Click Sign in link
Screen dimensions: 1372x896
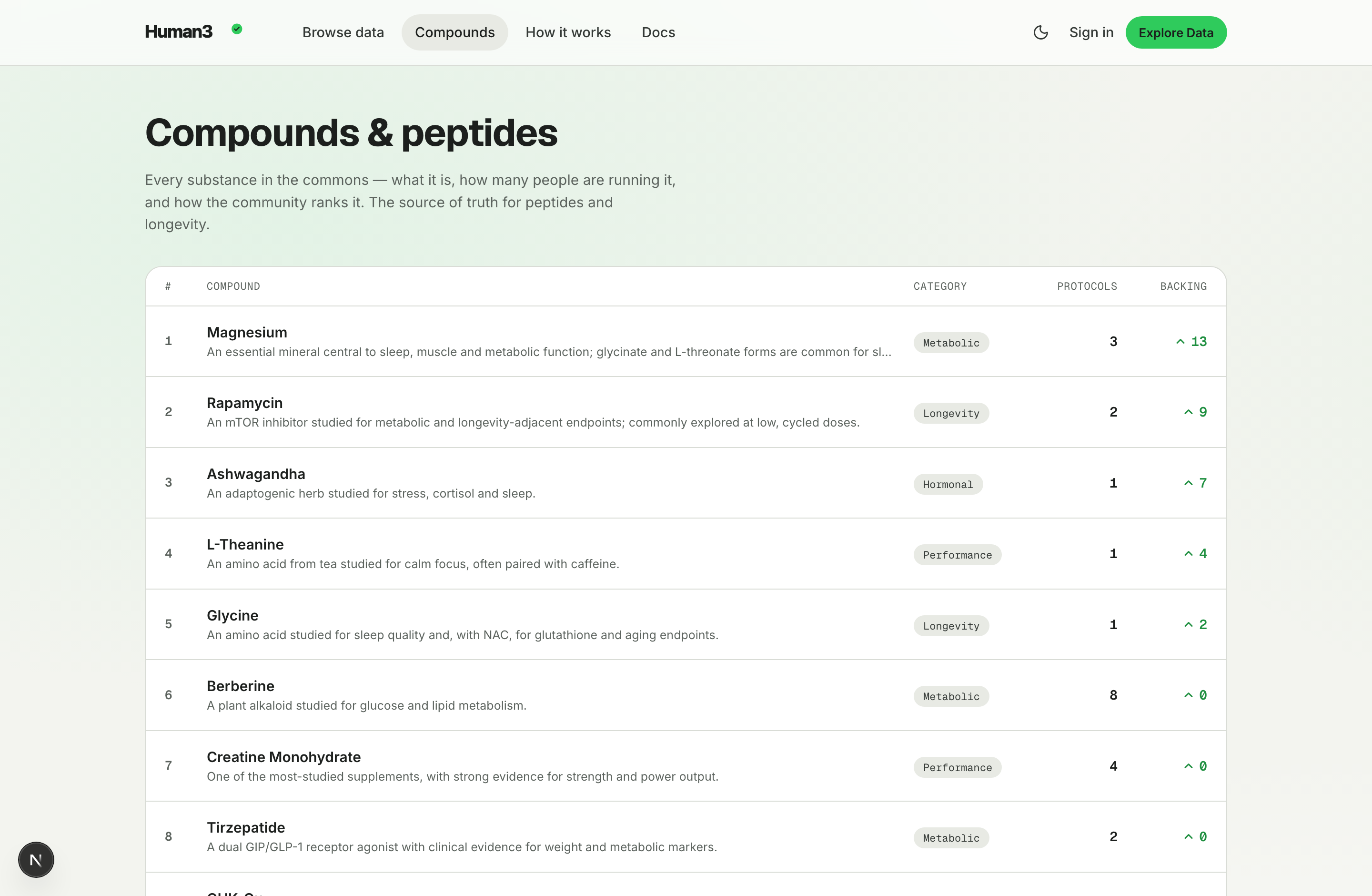click(1091, 32)
